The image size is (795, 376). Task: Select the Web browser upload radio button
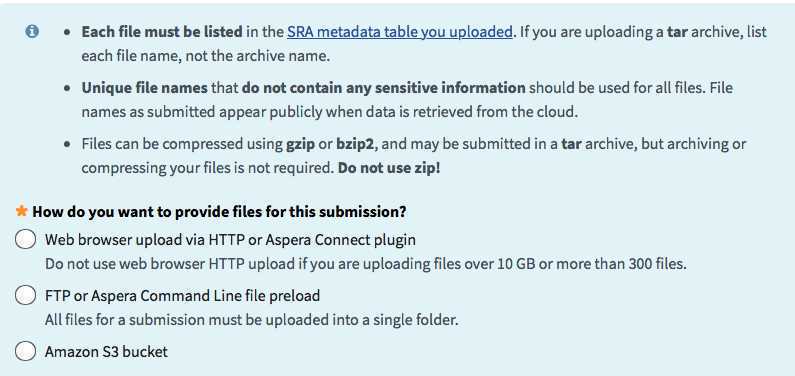pyautogui.click(x=25, y=239)
